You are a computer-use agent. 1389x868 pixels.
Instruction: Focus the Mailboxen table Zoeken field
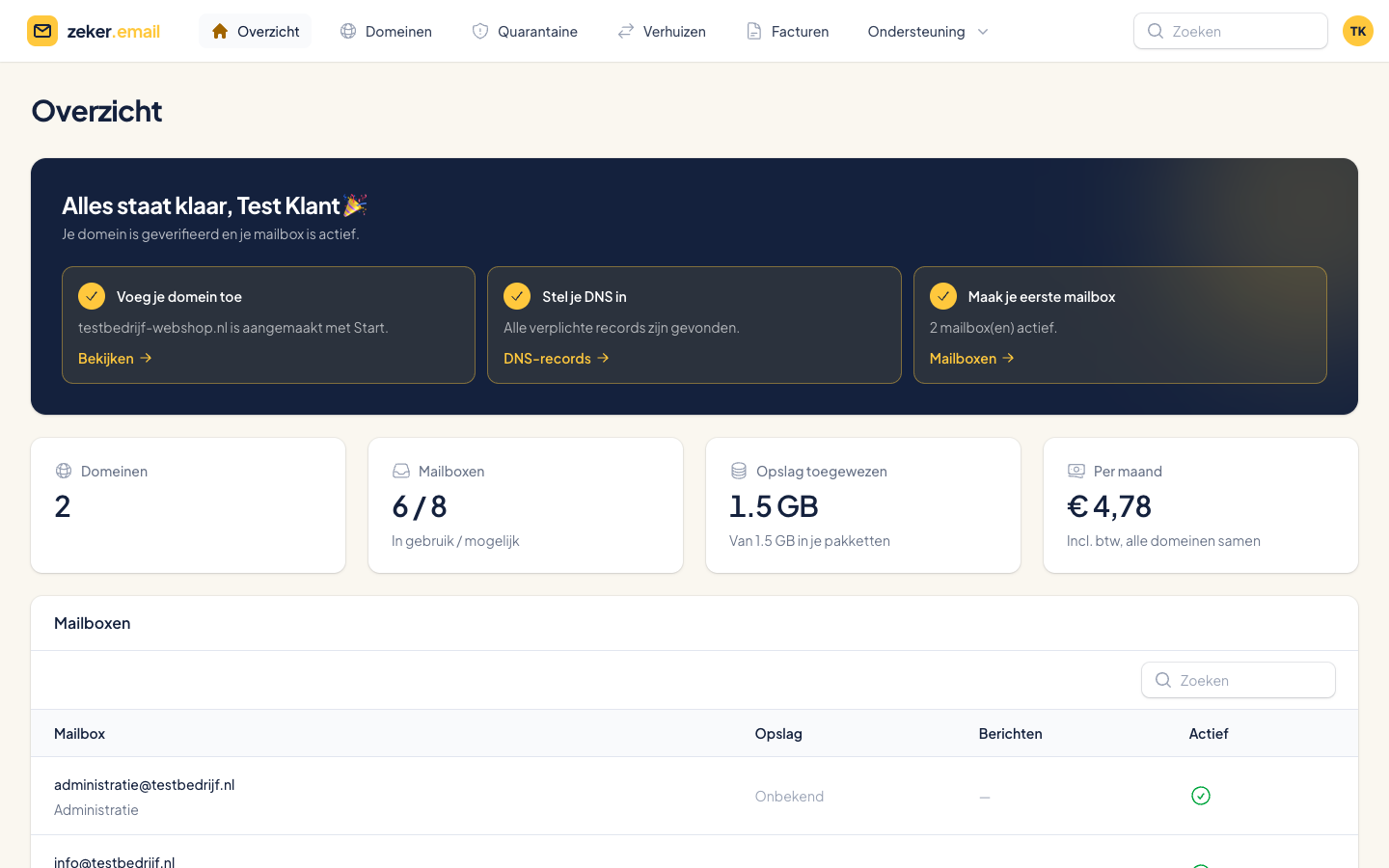(1239, 680)
